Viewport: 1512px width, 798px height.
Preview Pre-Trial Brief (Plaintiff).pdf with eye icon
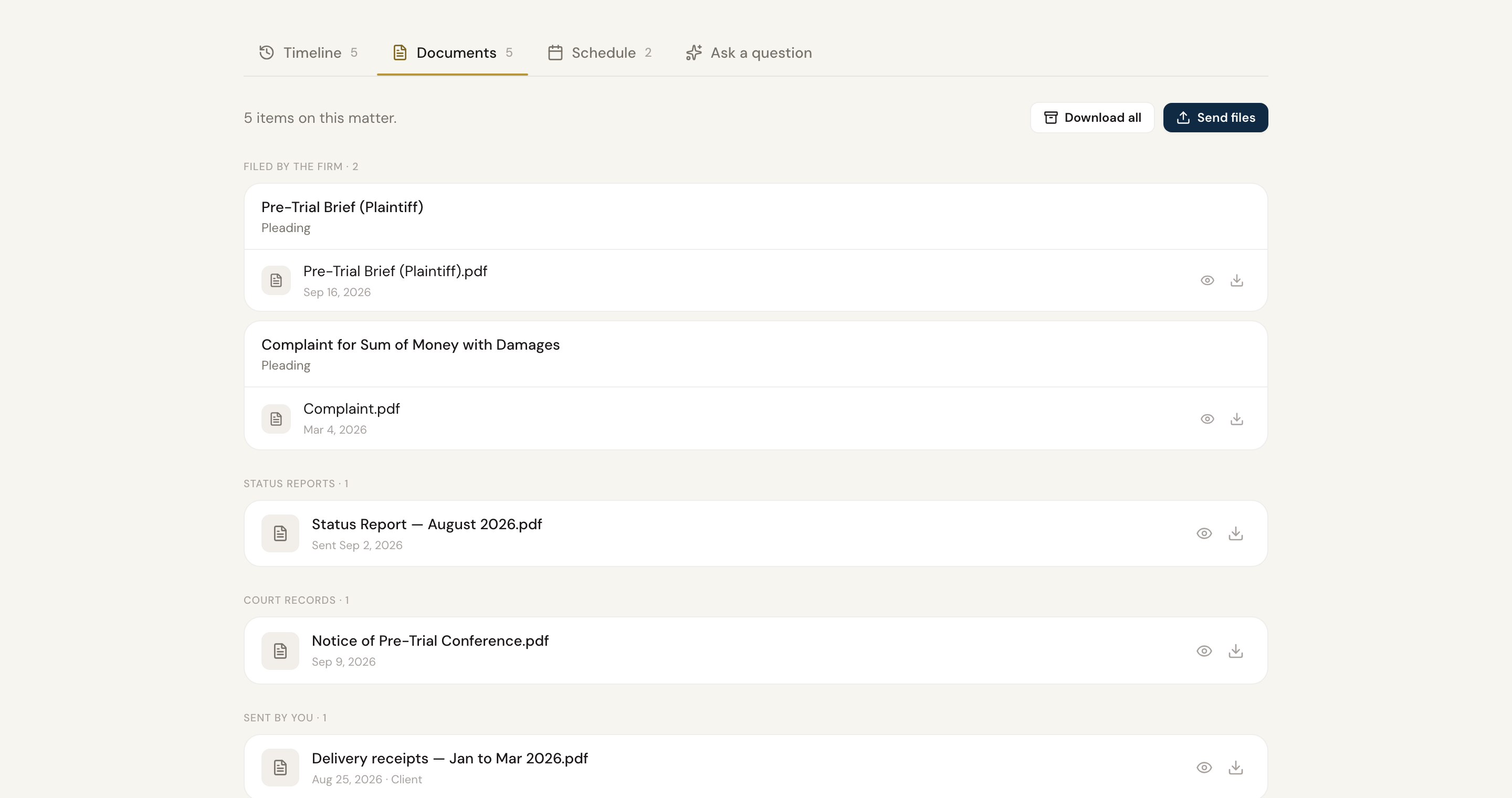pos(1207,280)
